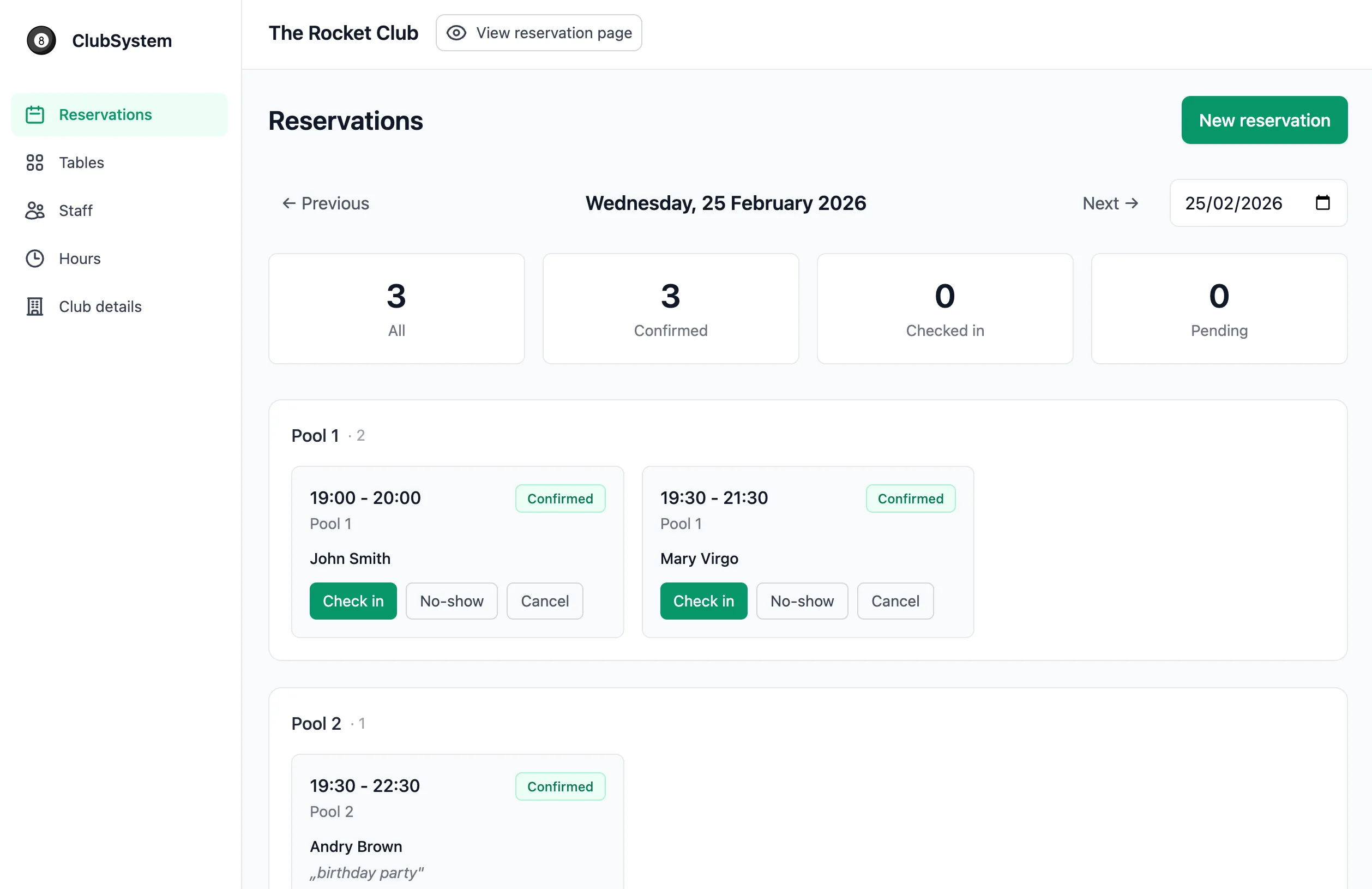Click the grid icon beside Tables

[35, 163]
